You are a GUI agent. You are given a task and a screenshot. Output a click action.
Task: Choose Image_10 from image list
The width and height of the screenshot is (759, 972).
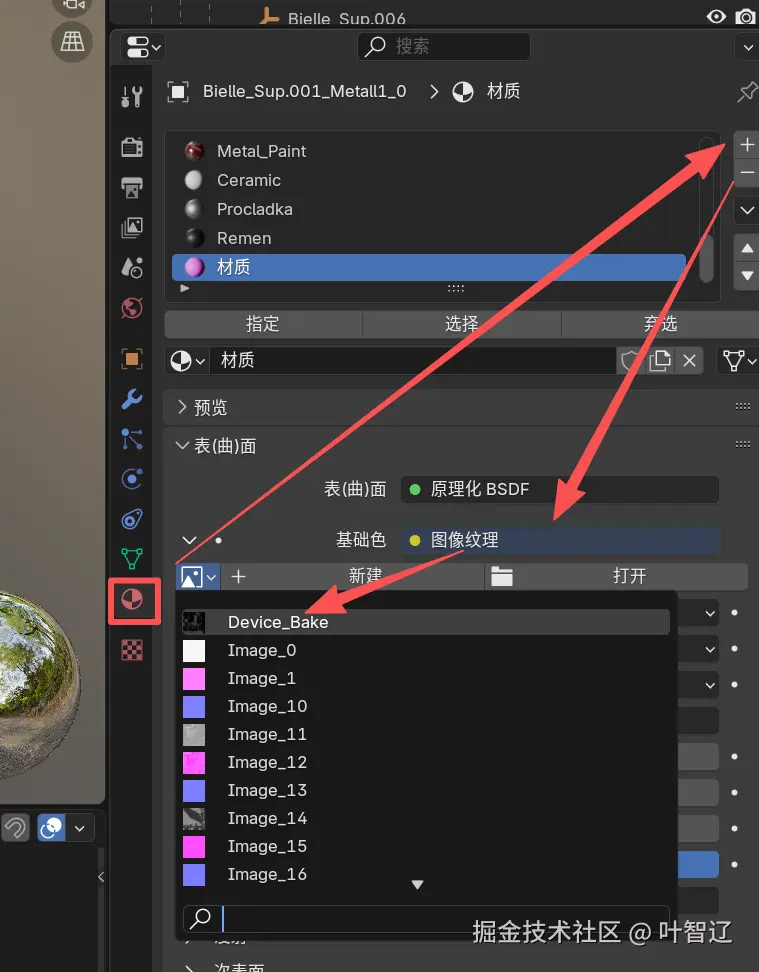pyautogui.click(x=425, y=706)
